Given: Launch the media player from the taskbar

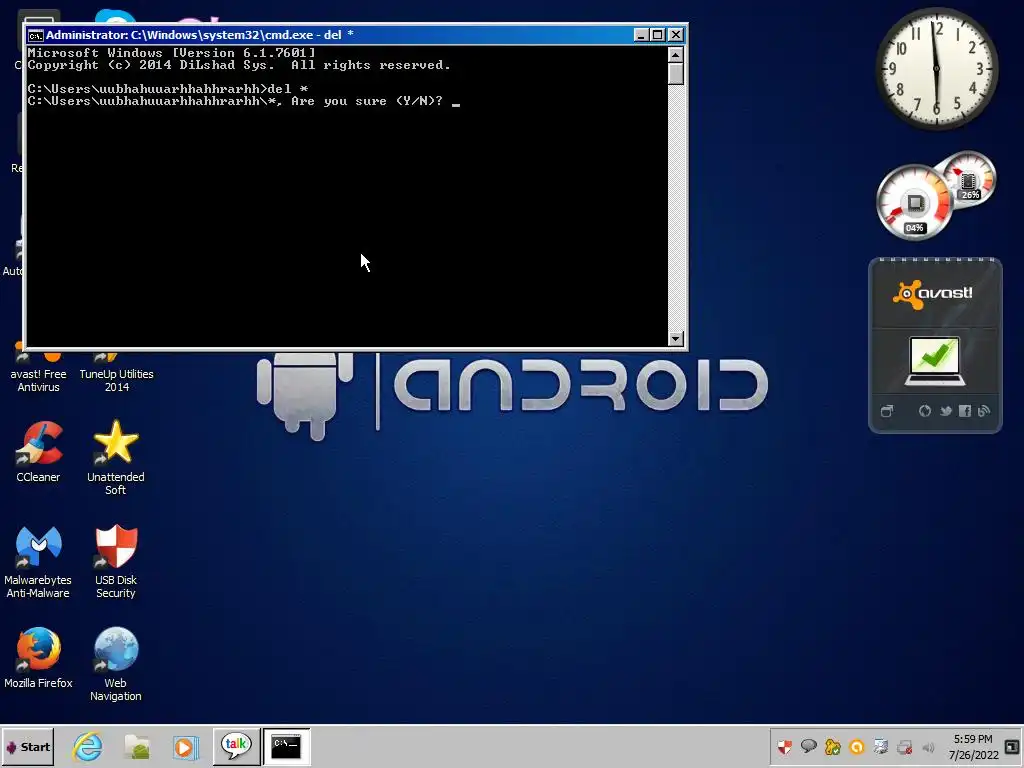Looking at the screenshot, I should click(185, 746).
